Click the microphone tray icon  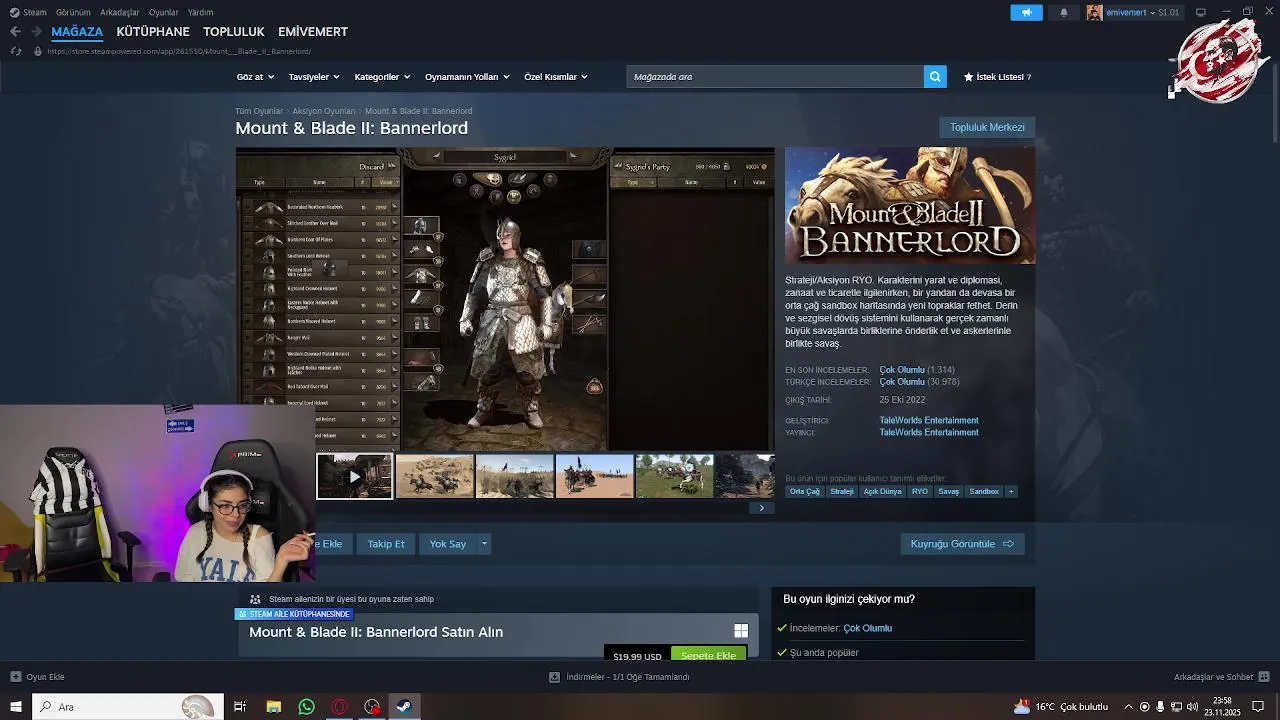point(1162,707)
